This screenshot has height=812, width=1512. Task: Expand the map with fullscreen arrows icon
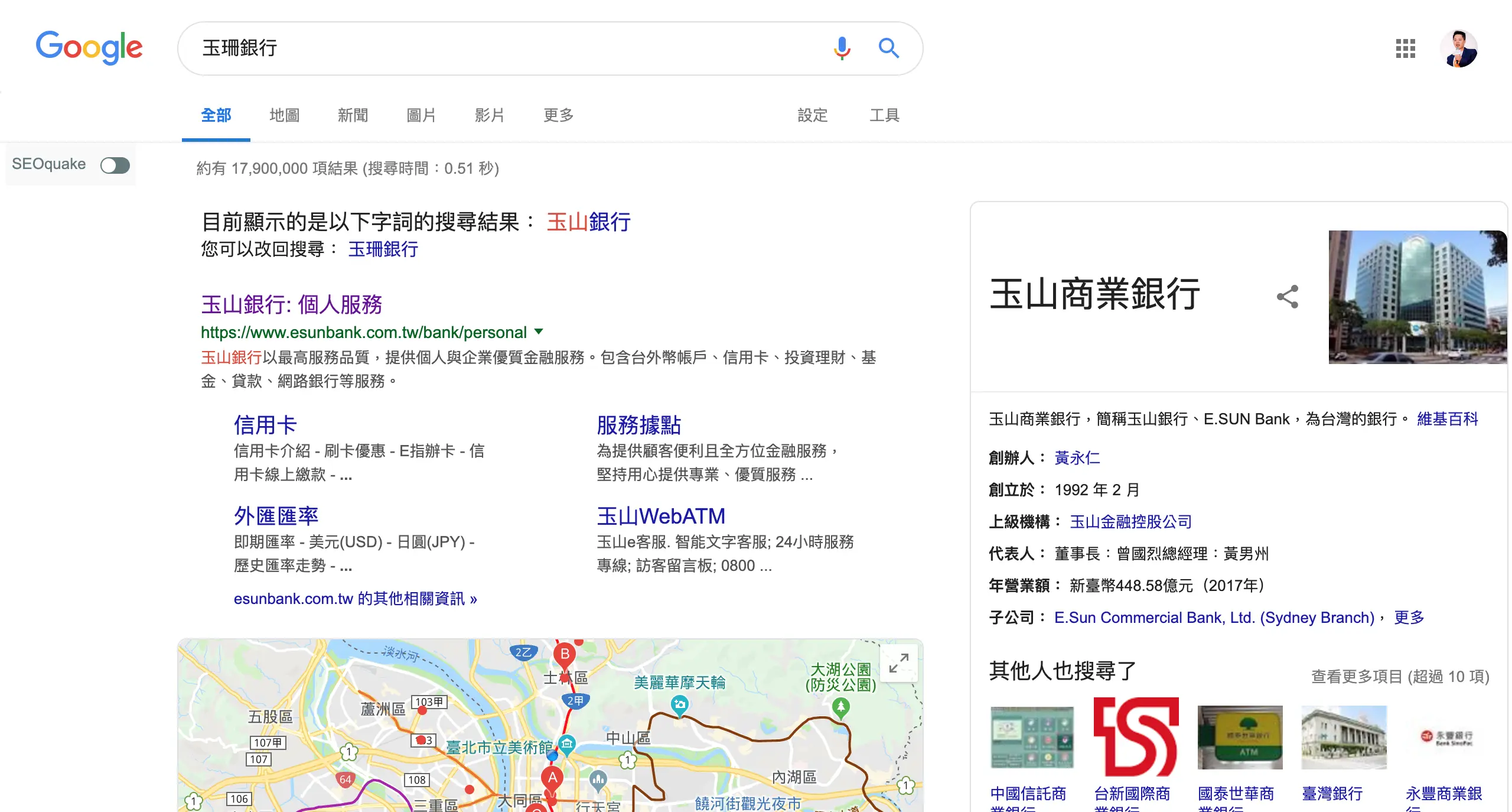[x=898, y=663]
